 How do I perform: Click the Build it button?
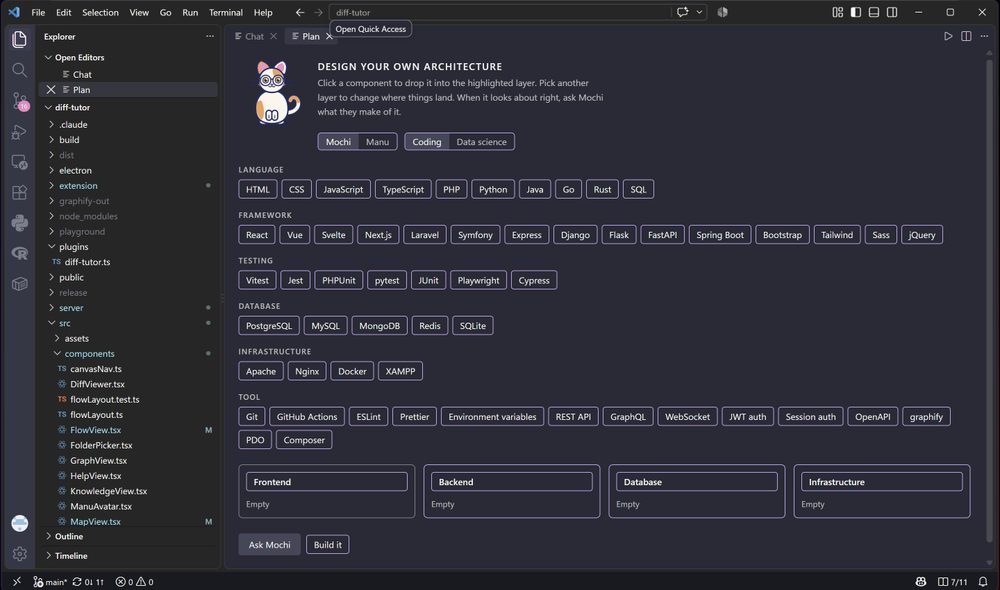pos(328,545)
